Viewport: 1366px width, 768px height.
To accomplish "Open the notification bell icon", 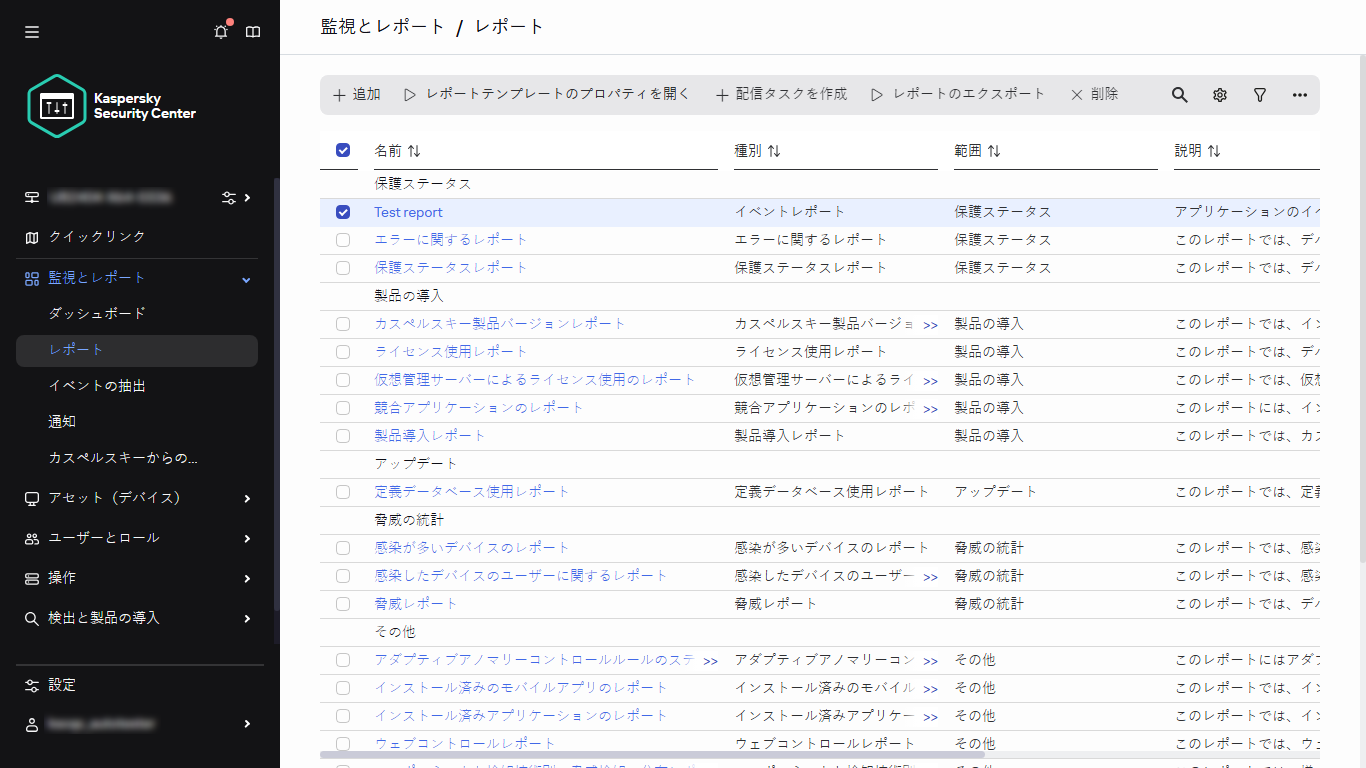I will 220,31.
